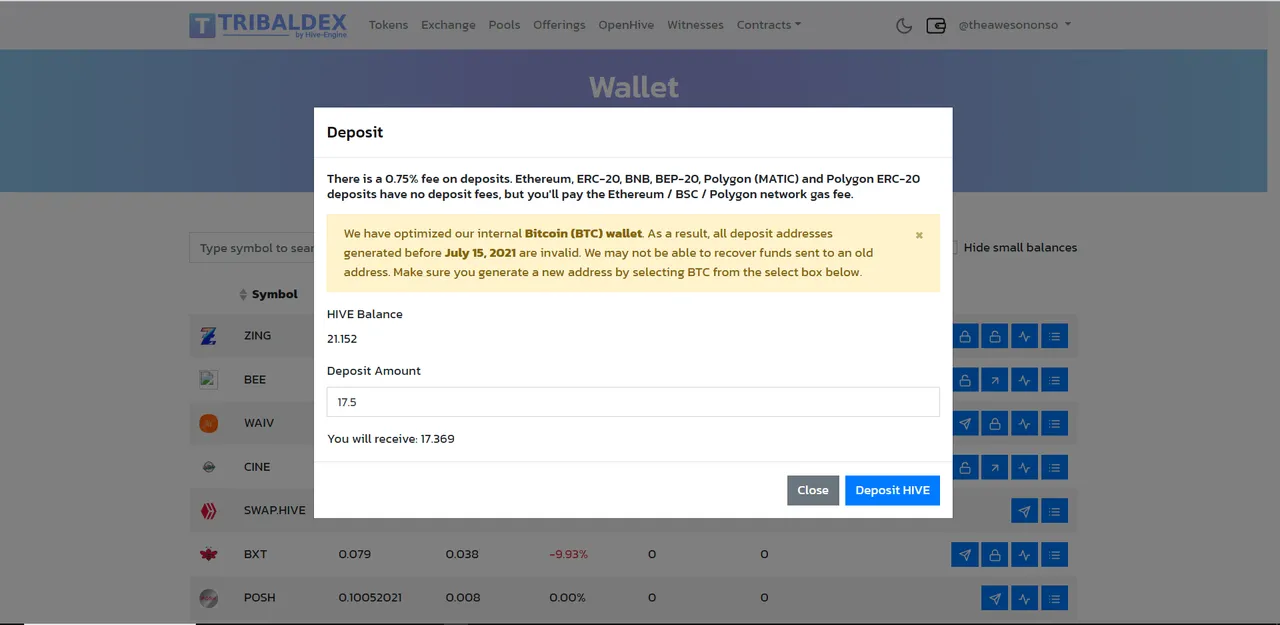
Task: View history list for SWAP.HIVE
Action: (x=1054, y=511)
